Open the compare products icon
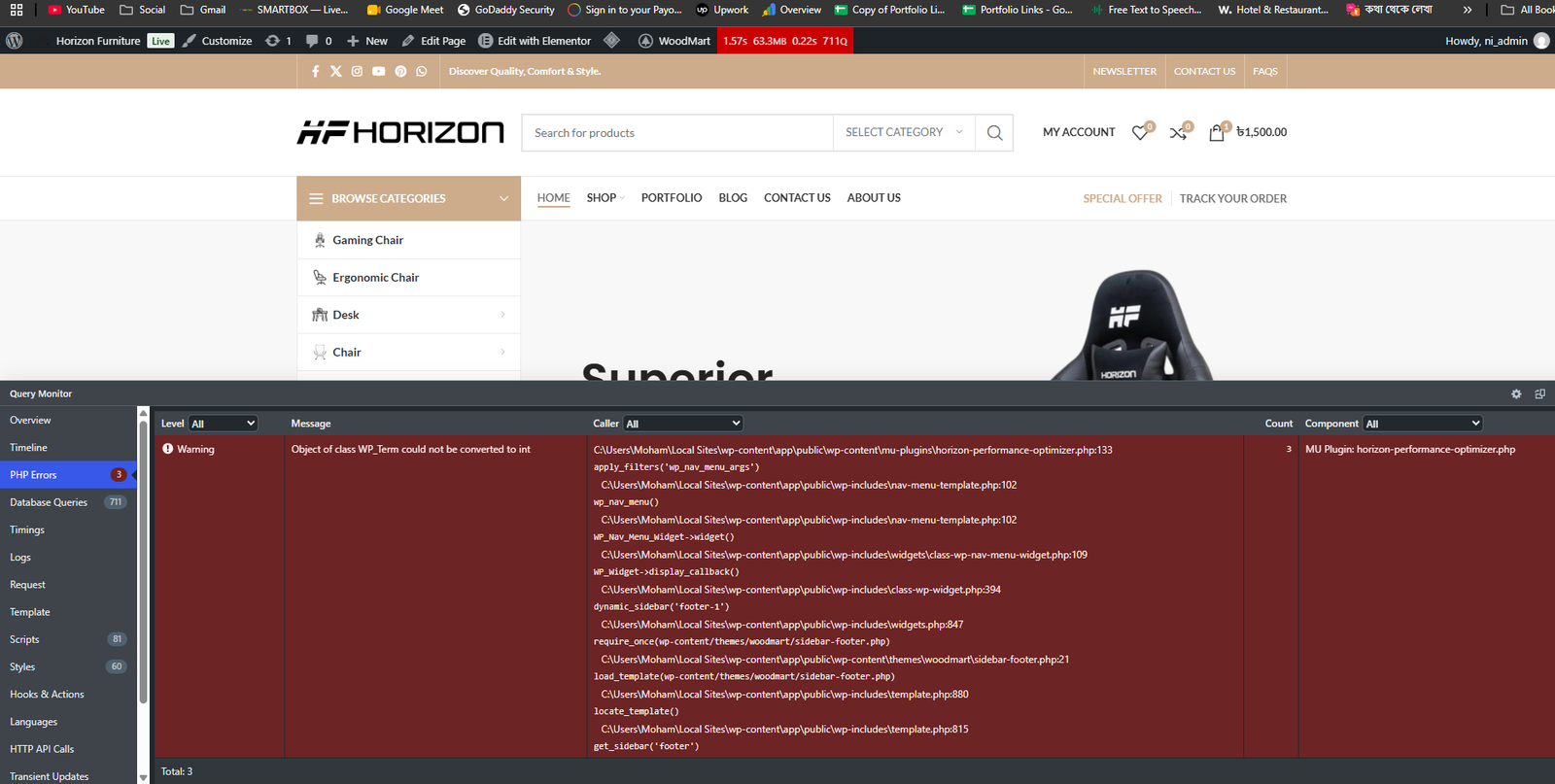Viewport: 1555px width, 784px height. tap(1179, 132)
